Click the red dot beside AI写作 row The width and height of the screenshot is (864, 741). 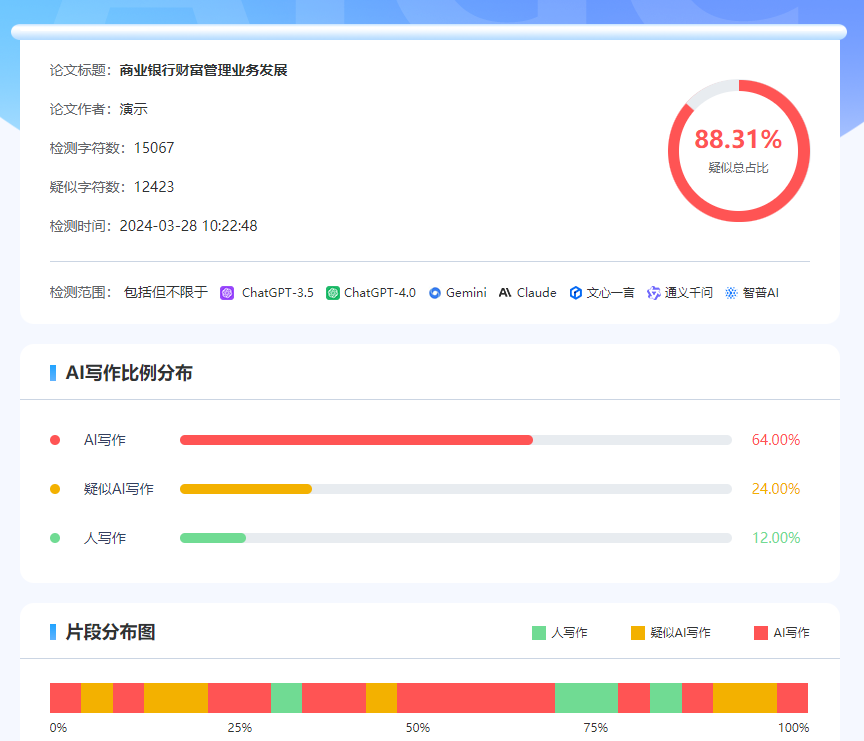point(55,440)
